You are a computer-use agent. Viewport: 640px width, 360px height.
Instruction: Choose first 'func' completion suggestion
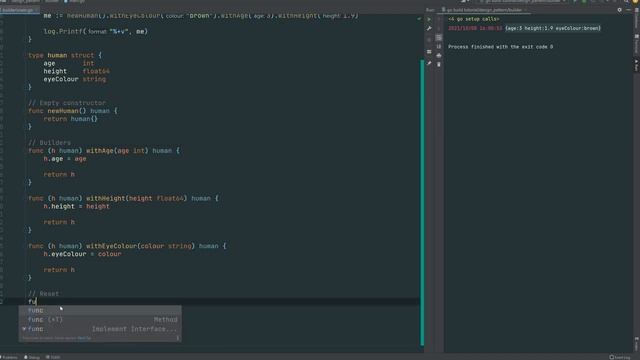coord(100,311)
